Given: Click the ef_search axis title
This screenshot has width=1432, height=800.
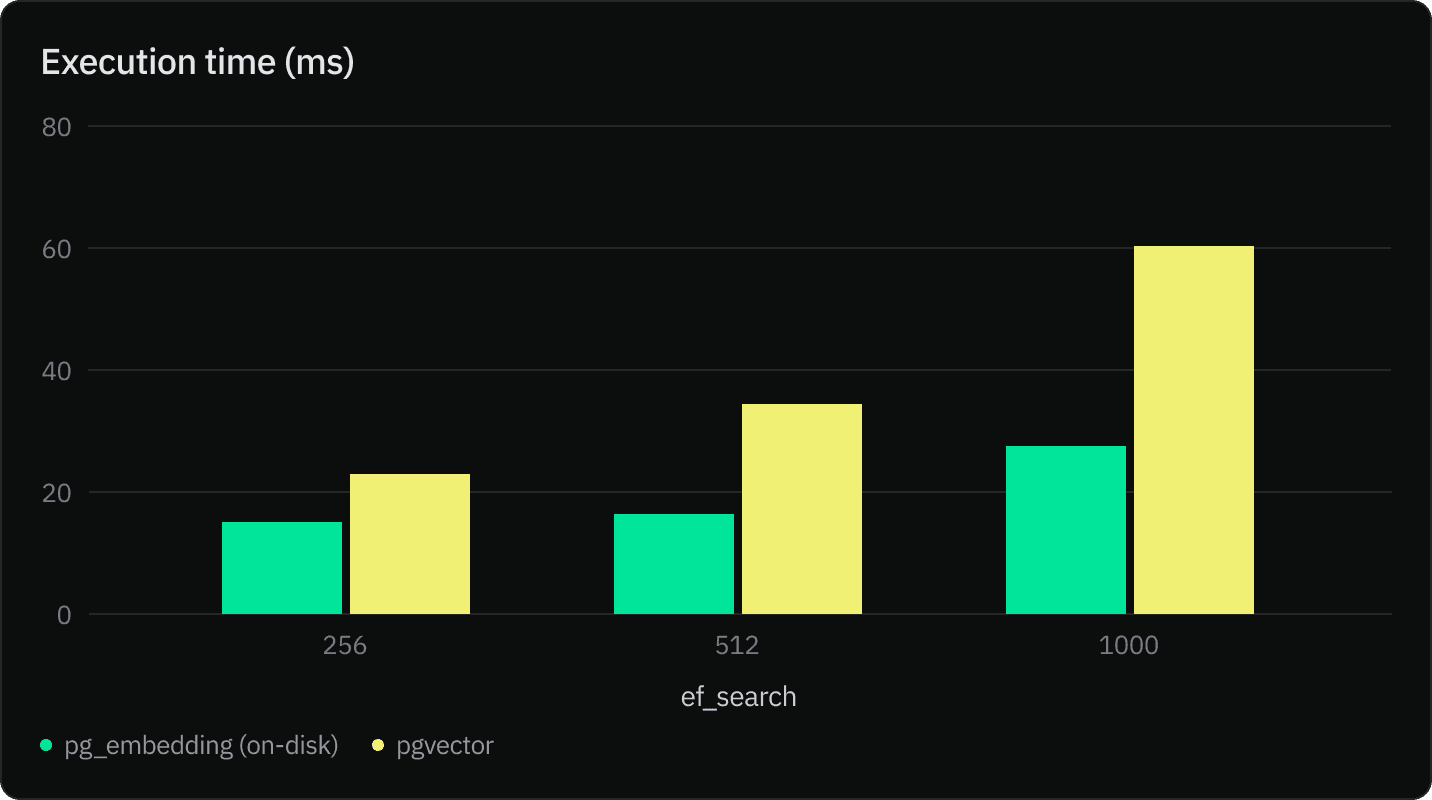Looking at the screenshot, I should pyautogui.click(x=739, y=696).
